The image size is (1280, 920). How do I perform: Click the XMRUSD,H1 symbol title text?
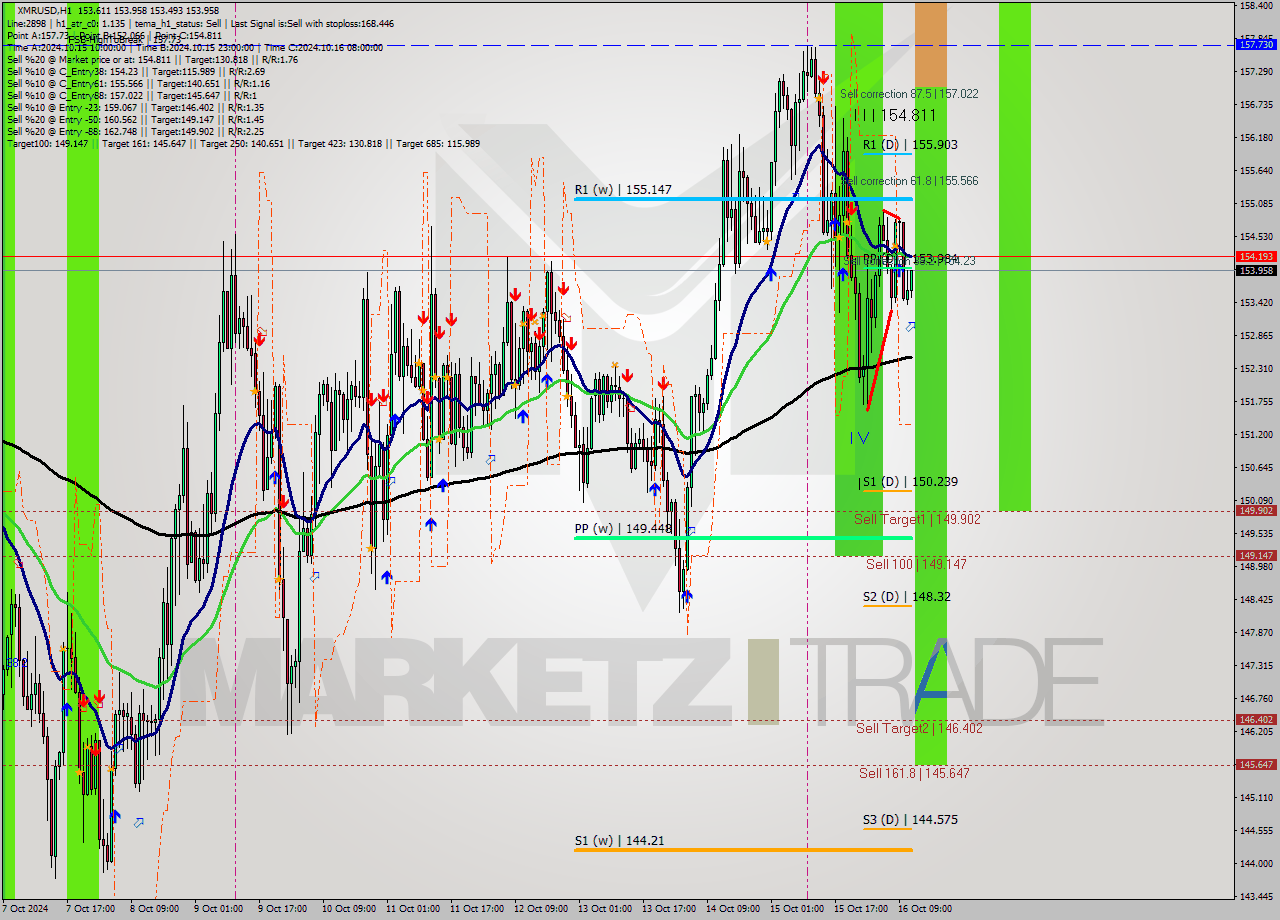point(44,10)
